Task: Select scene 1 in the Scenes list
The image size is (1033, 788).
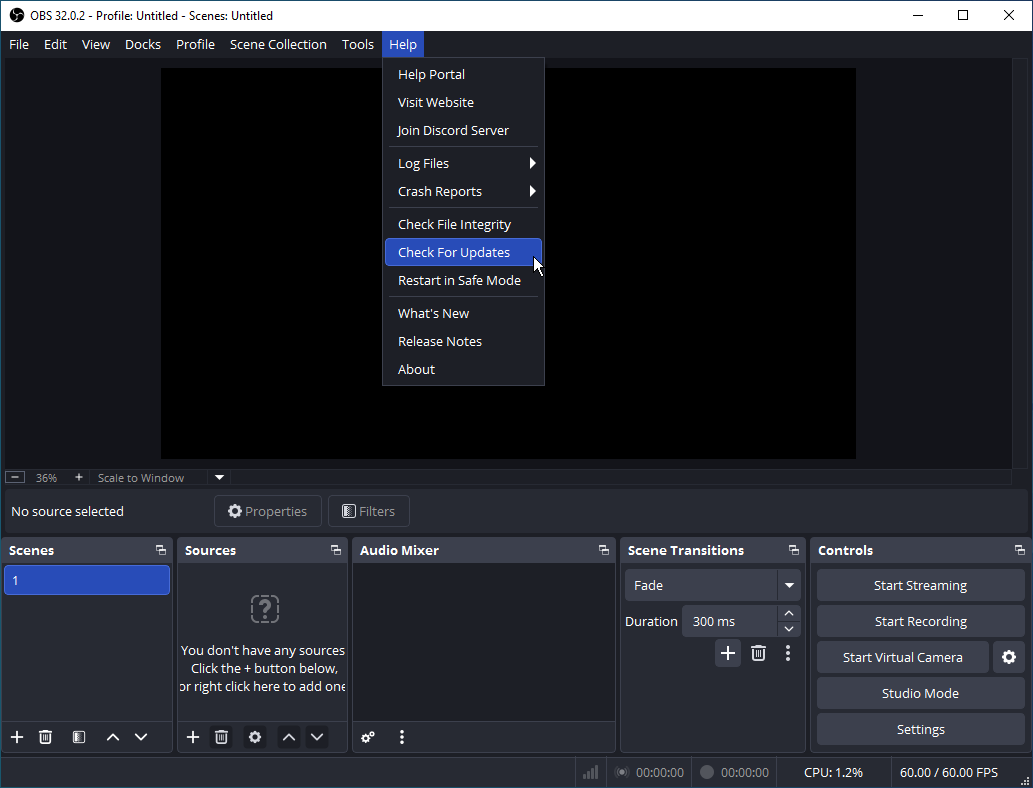Action: tap(86, 579)
